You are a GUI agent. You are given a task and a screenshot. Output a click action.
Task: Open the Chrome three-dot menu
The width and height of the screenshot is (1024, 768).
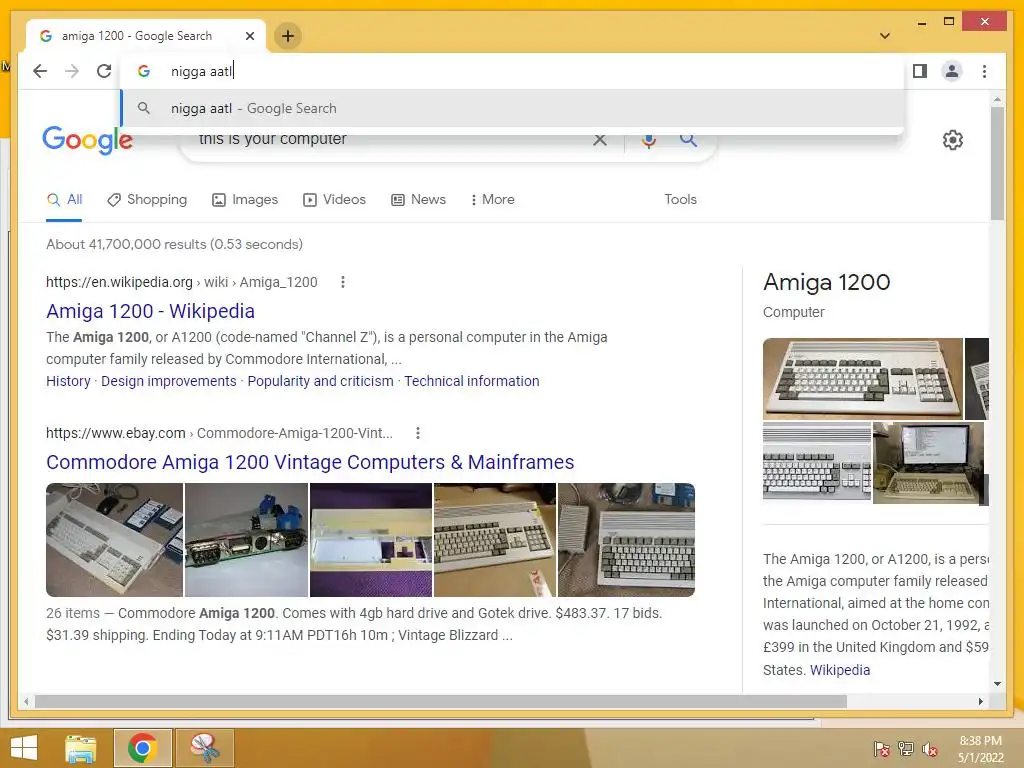(x=984, y=71)
